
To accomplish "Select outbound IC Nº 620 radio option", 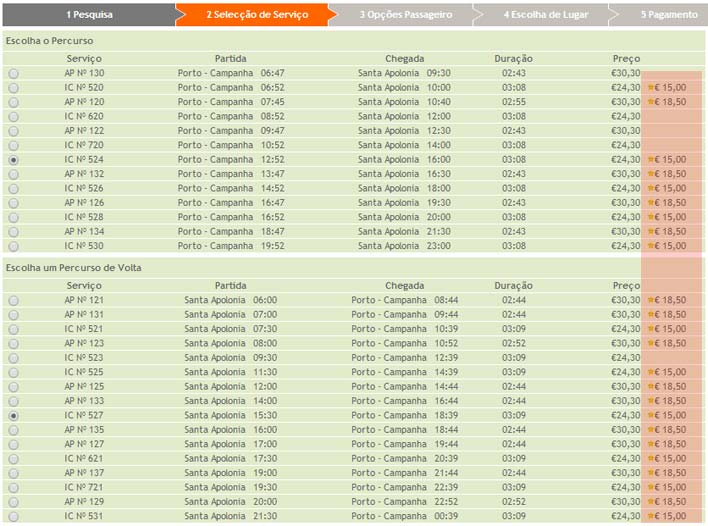I will 13,117.
